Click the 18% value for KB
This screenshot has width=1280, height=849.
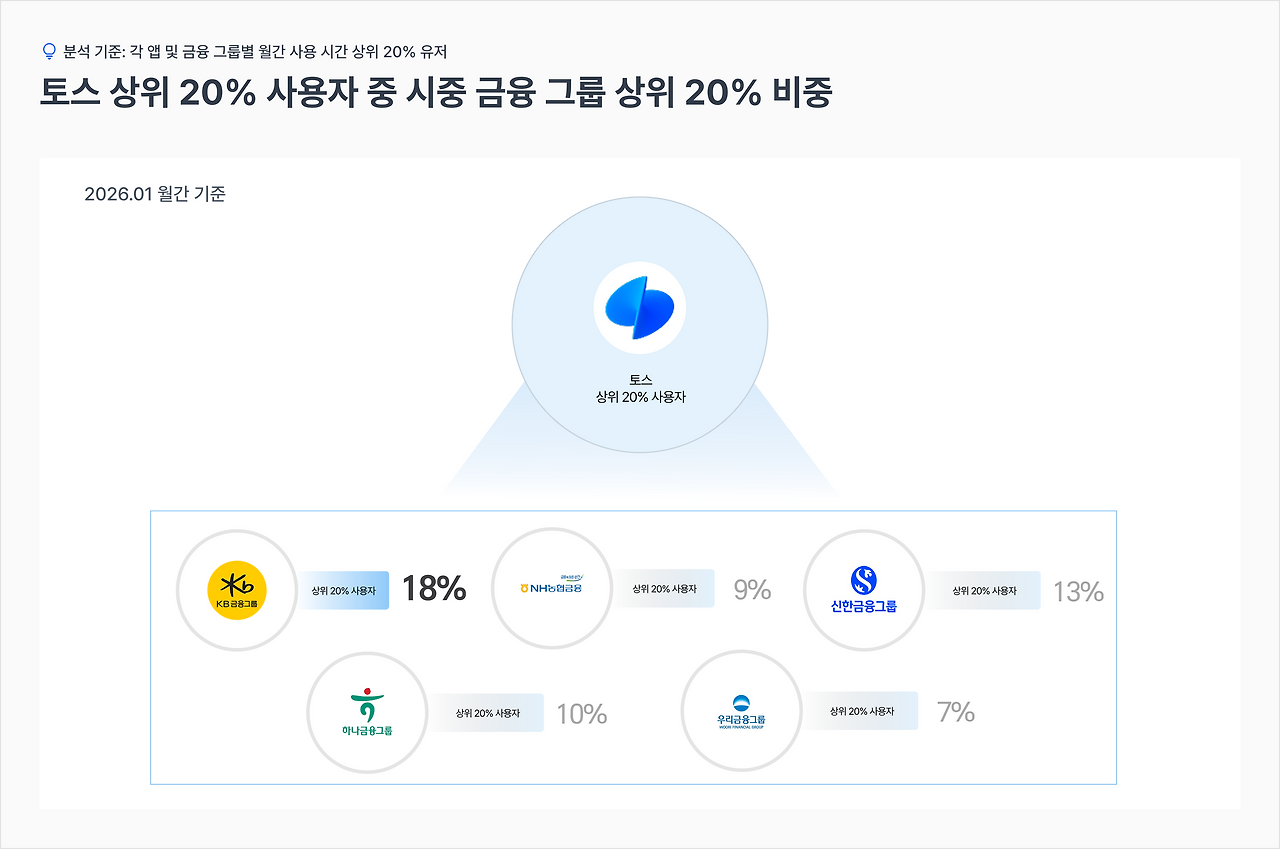pyautogui.click(x=434, y=589)
